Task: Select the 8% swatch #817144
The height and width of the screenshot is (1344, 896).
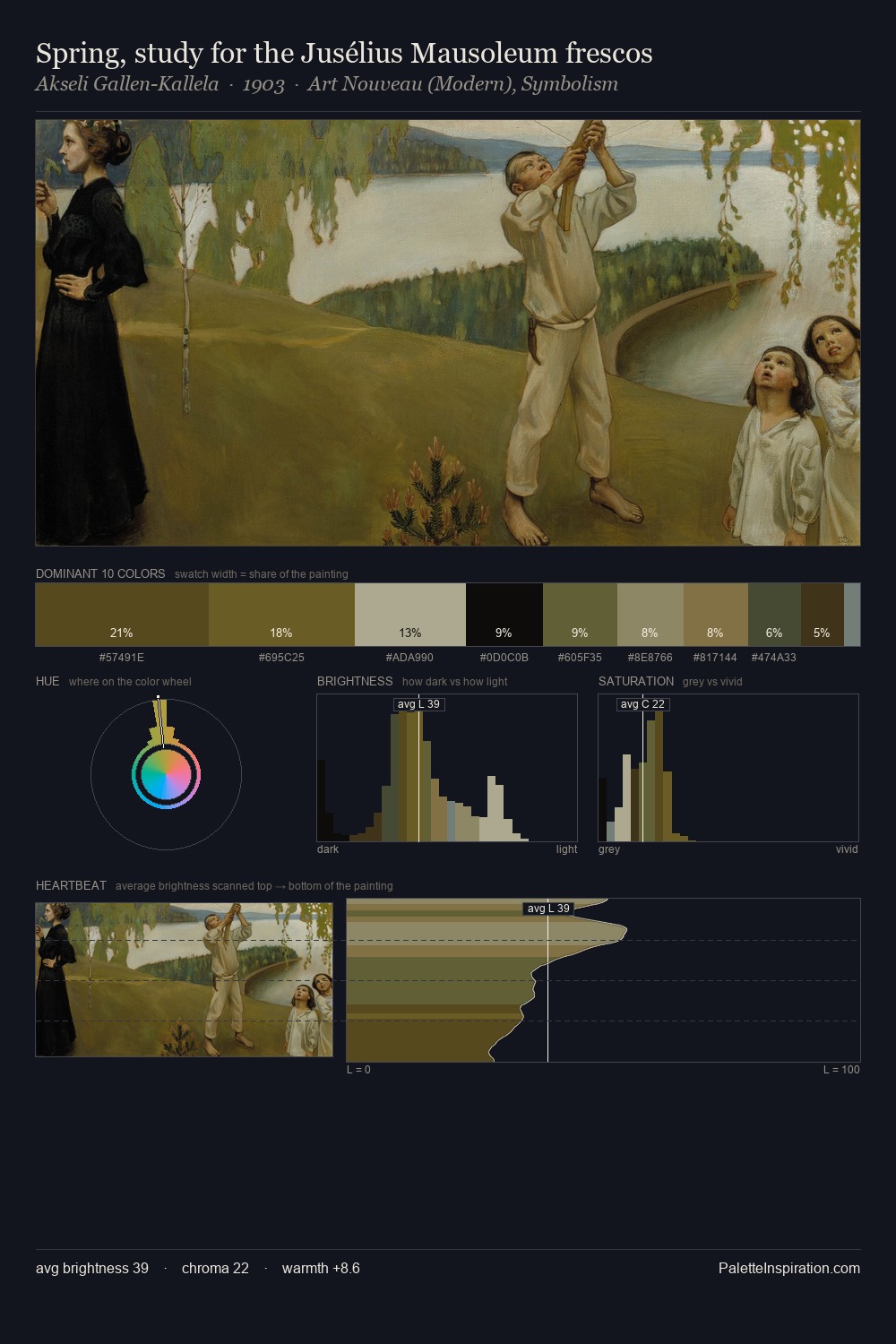Action: tap(716, 615)
